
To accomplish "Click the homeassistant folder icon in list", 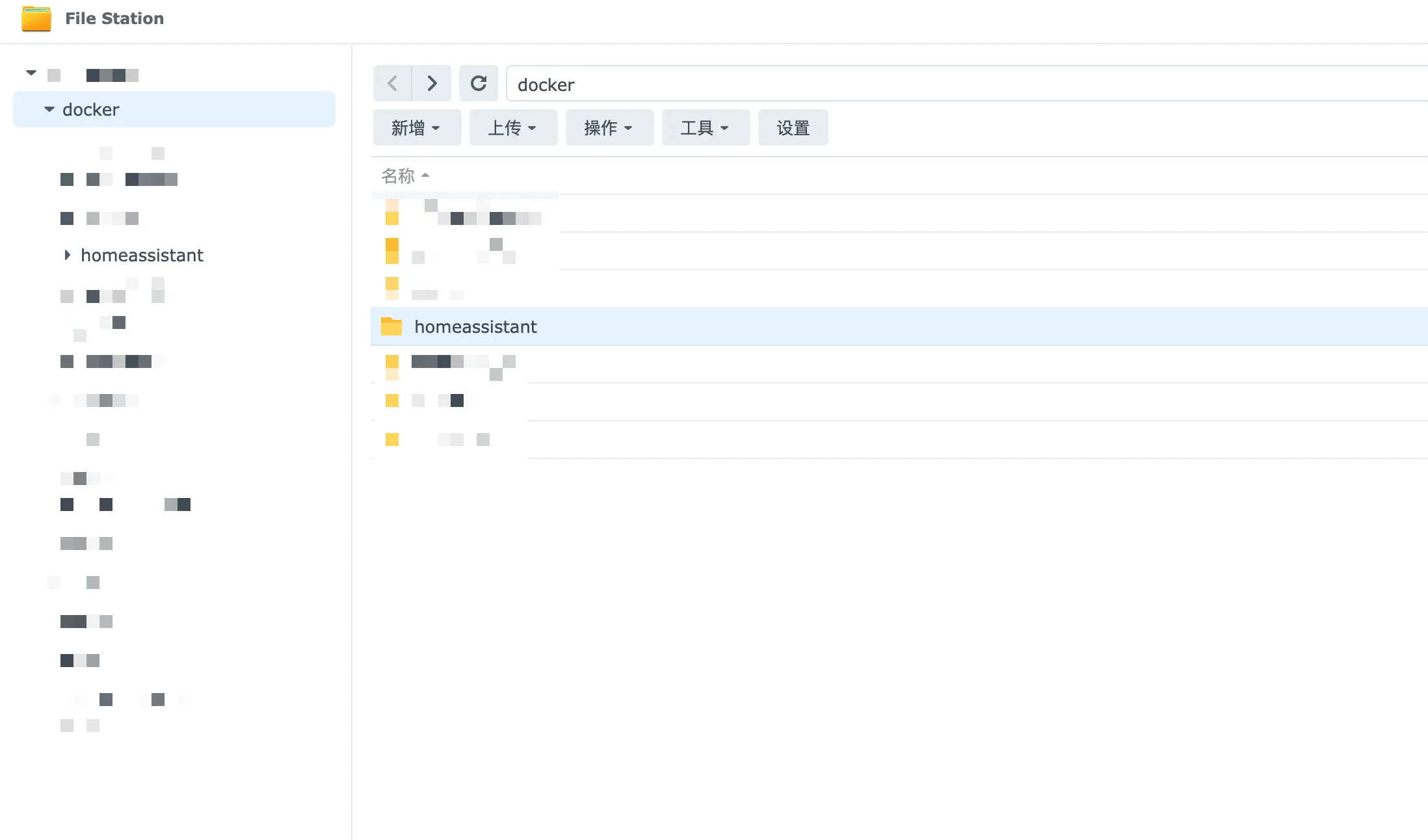I will 391,326.
